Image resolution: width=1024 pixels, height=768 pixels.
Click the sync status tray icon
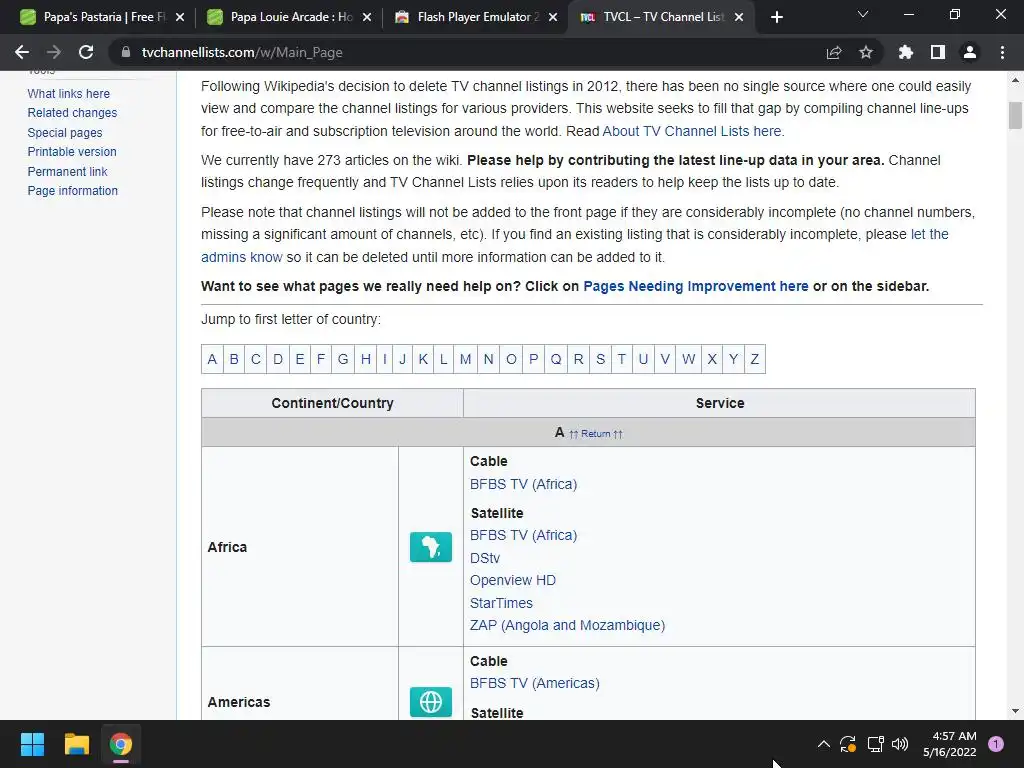tap(848, 744)
